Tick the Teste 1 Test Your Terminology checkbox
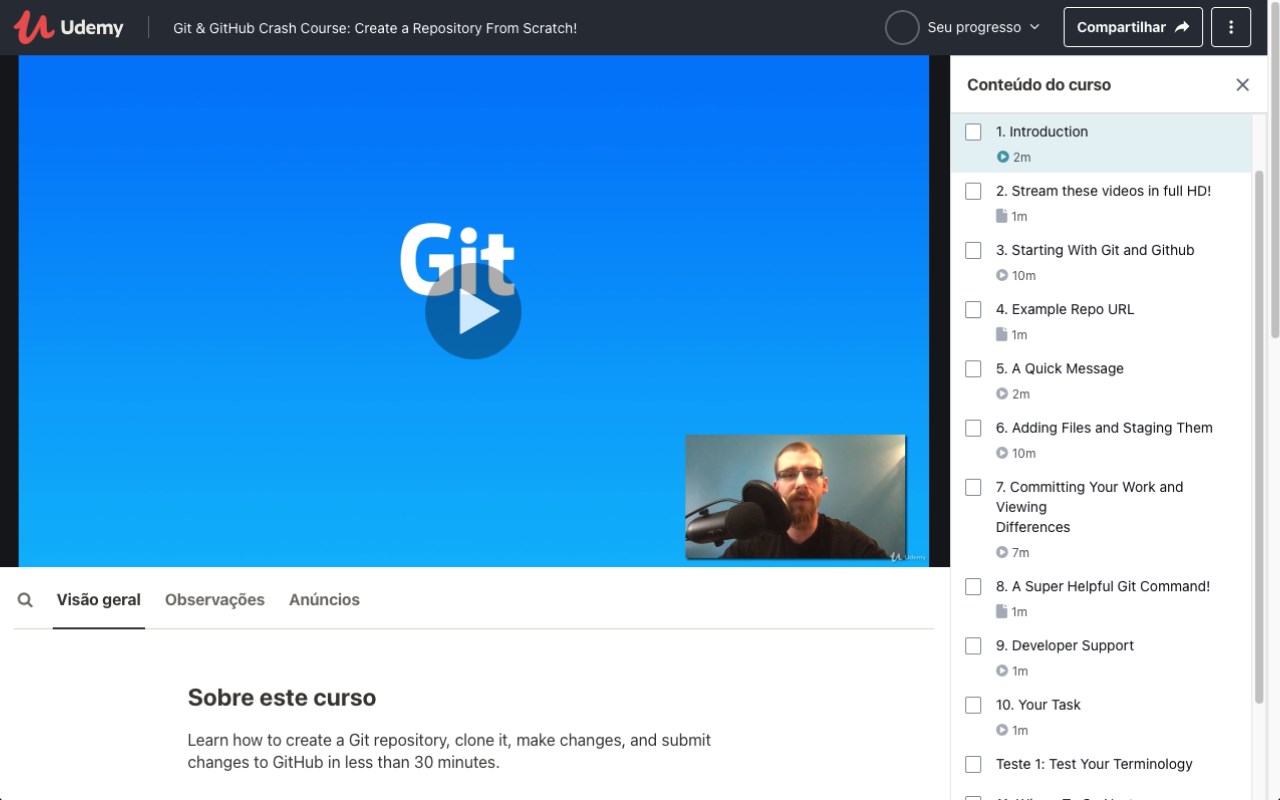The height and width of the screenshot is (800, 1280). (x=973, y=764)
